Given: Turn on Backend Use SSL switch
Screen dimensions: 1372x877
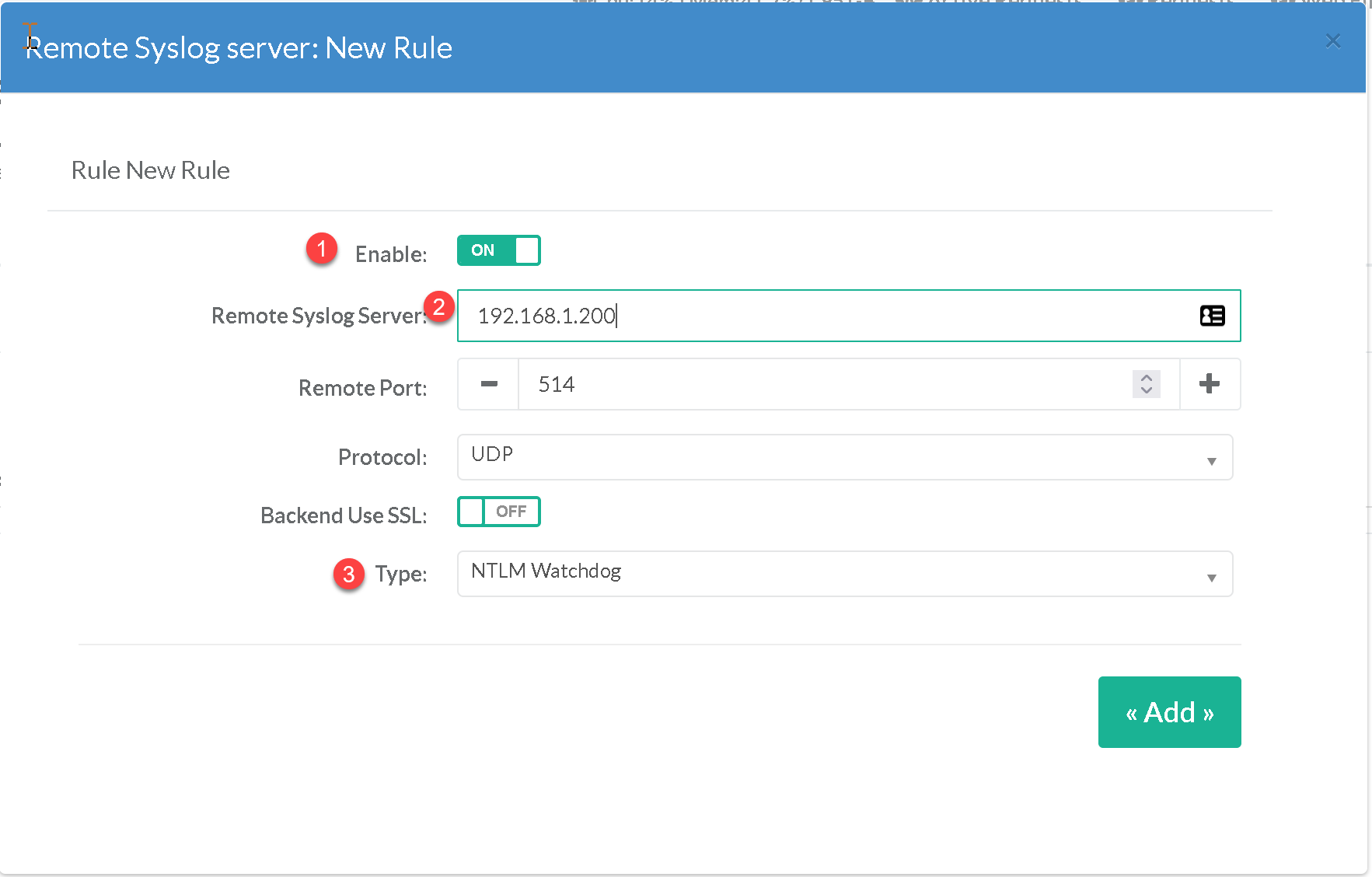Looking at the screenshot, I should (498, 512).
